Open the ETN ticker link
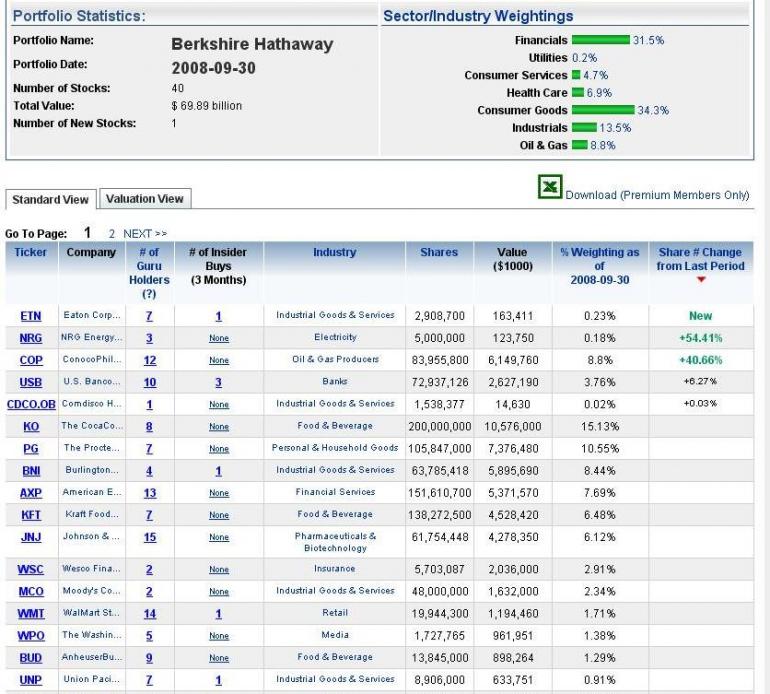The height and width of the screenshot is (694, 770). 30,316
